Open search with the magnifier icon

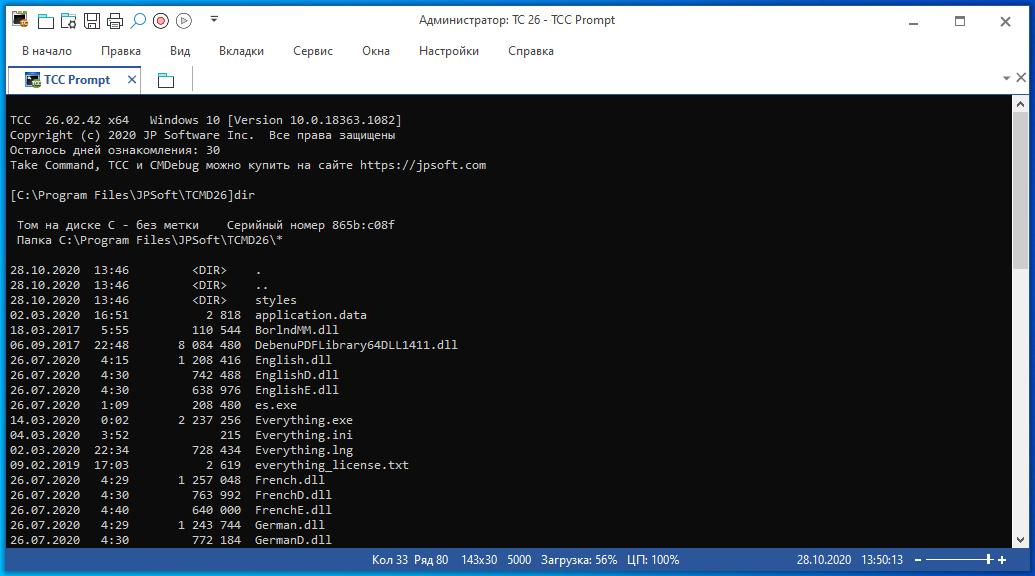tap(138, 20)
